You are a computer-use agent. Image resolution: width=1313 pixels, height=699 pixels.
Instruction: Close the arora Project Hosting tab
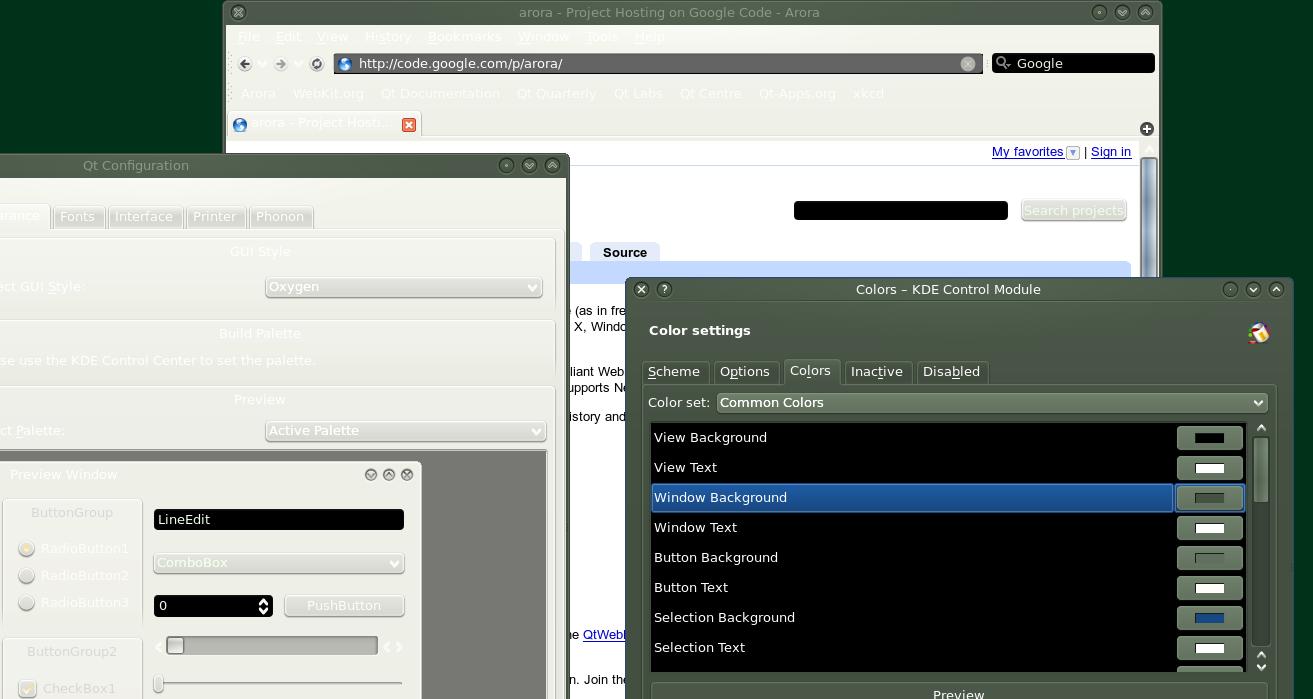(x=409, y=125)
